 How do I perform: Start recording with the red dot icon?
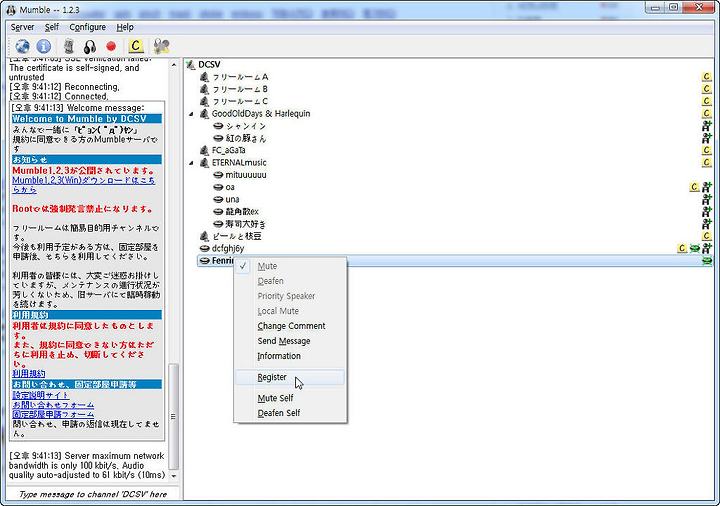point(111,46)
